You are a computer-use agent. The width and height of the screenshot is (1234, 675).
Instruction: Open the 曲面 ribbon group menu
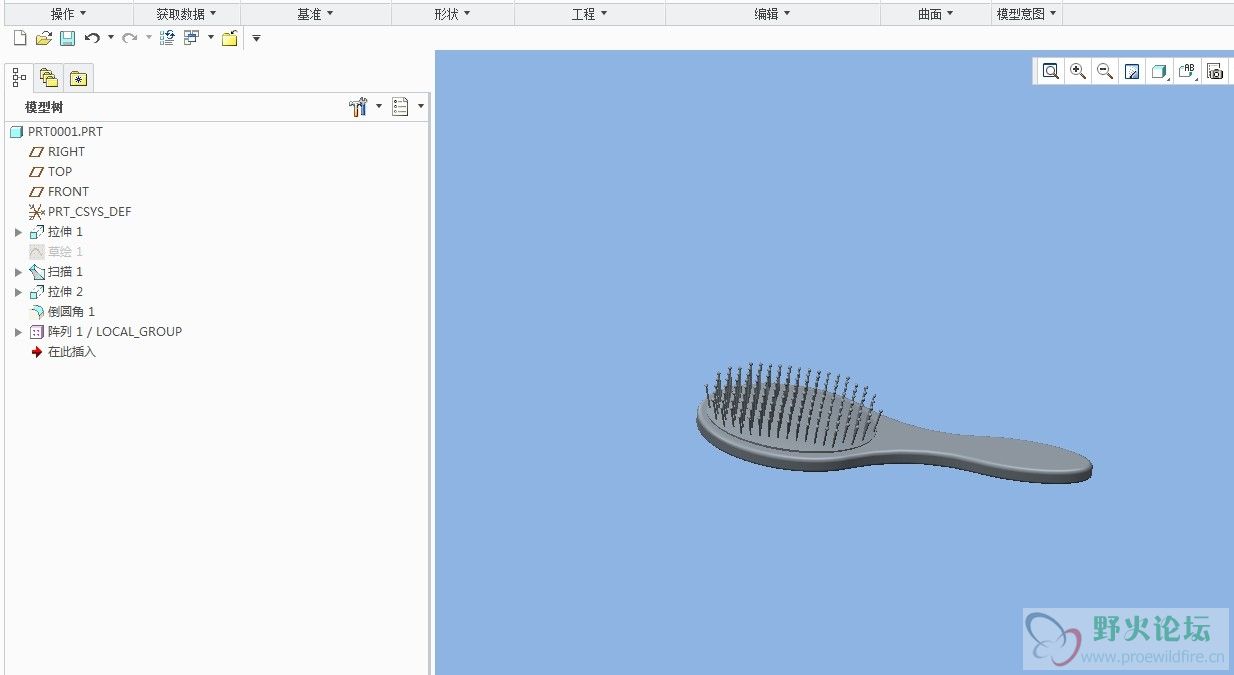[935, 14]
